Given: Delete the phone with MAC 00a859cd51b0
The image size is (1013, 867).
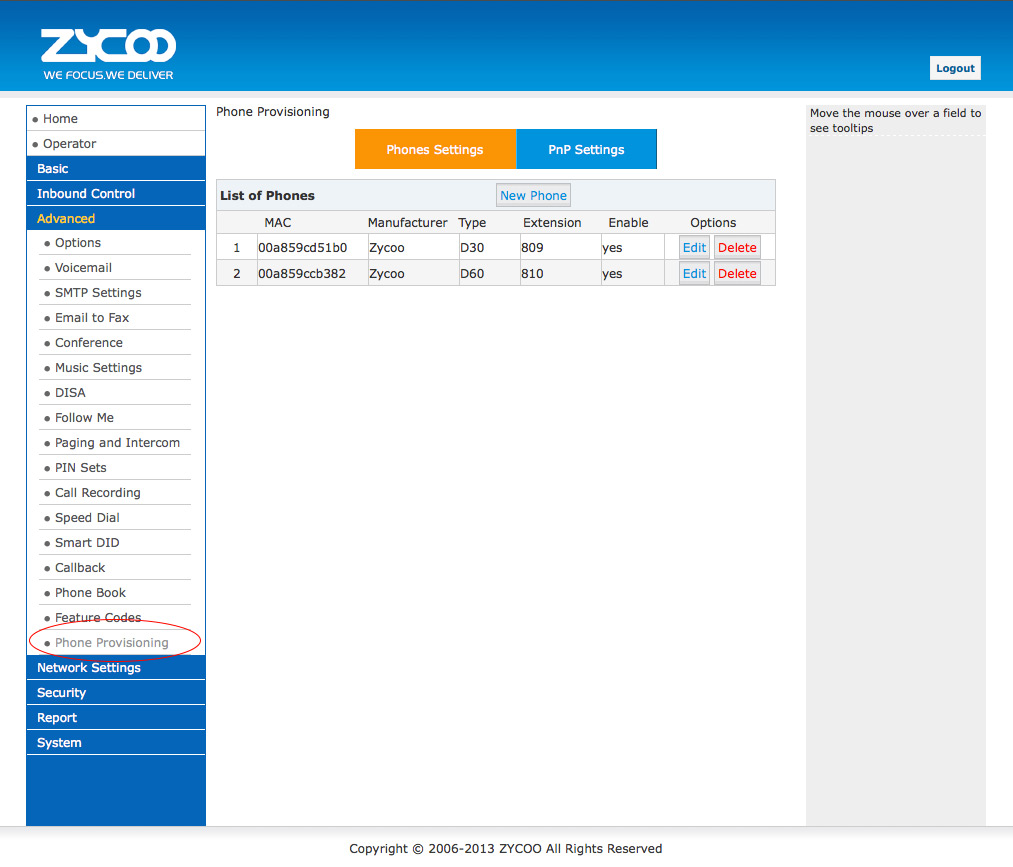Looking at the screenshot, I should point(737,247).
